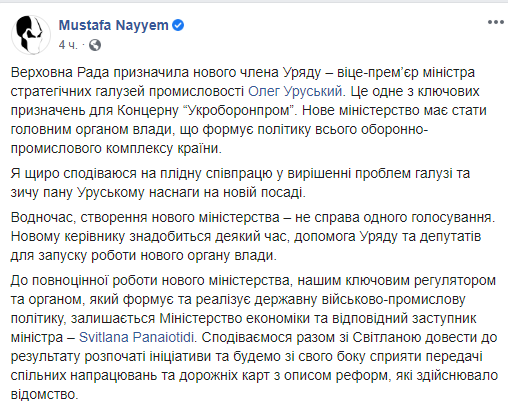Click the paragraph starting 'Водночас, створення'
This screenshot has width=508, height=408.
coord(253,236)
